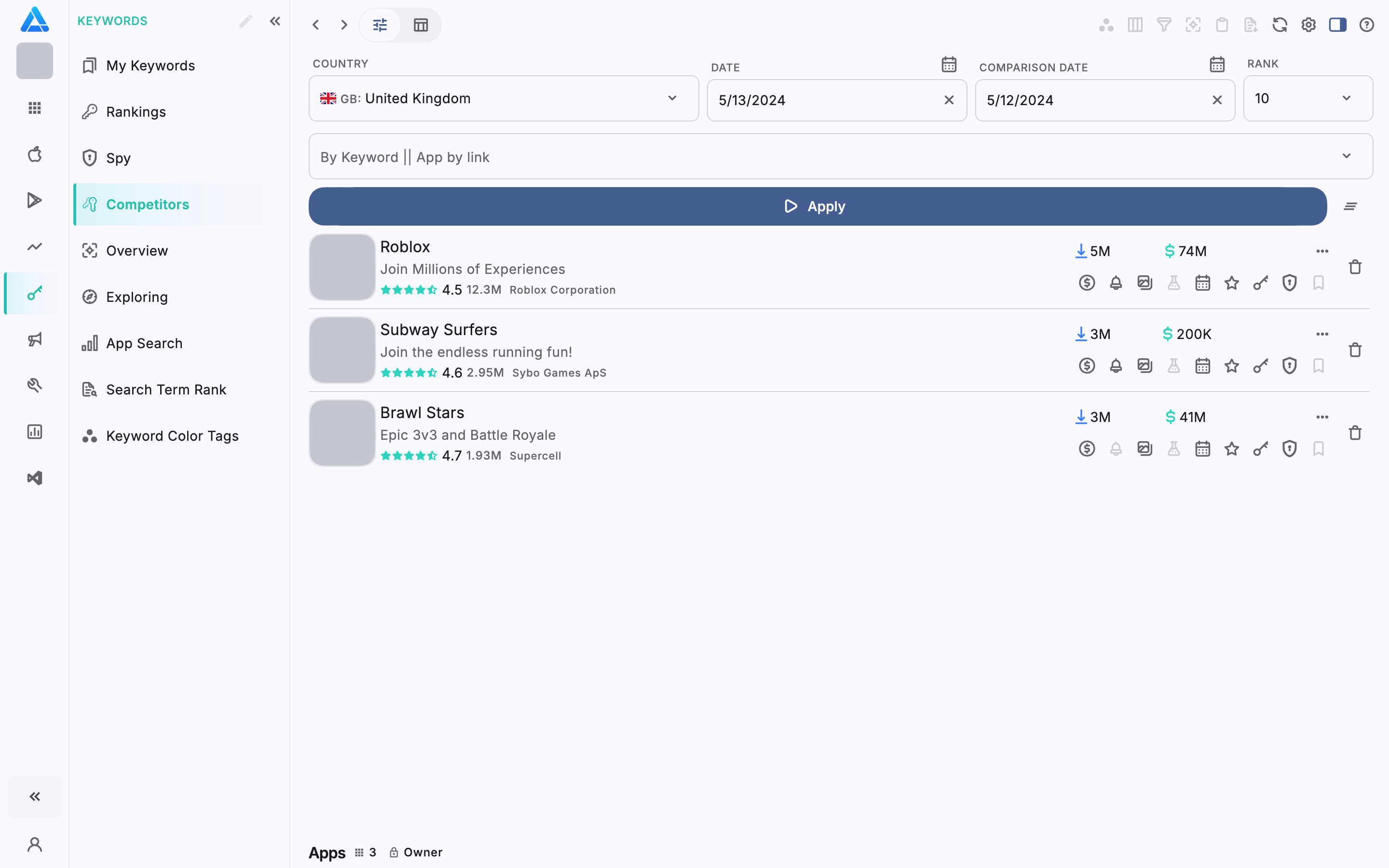This screenshot has width=1389, height=868.
Task: Click the refresh icon in top toolbar
Action: point(1280,25)
